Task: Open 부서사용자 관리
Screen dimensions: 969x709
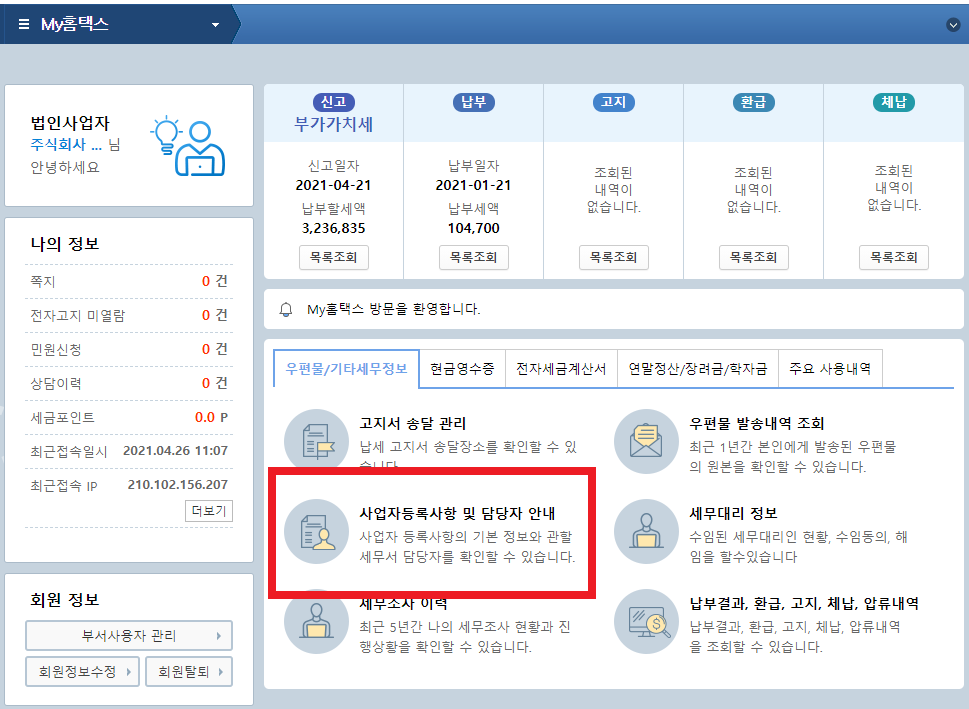Action: click(129, 635)
